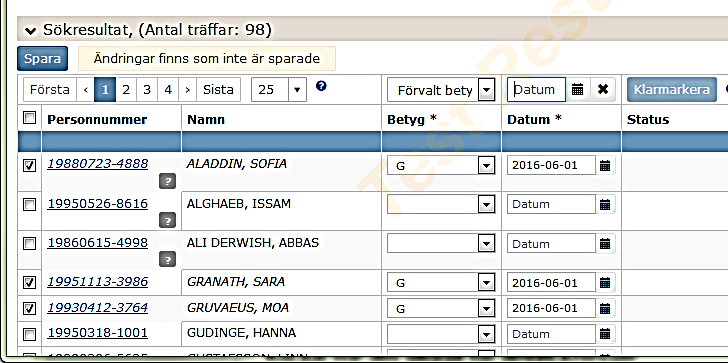This screenshot has height=363, width=728.
Task: Open Betyg dropdown for ALI DERWISH, ABBAS
Action: [x=441, y=244]
